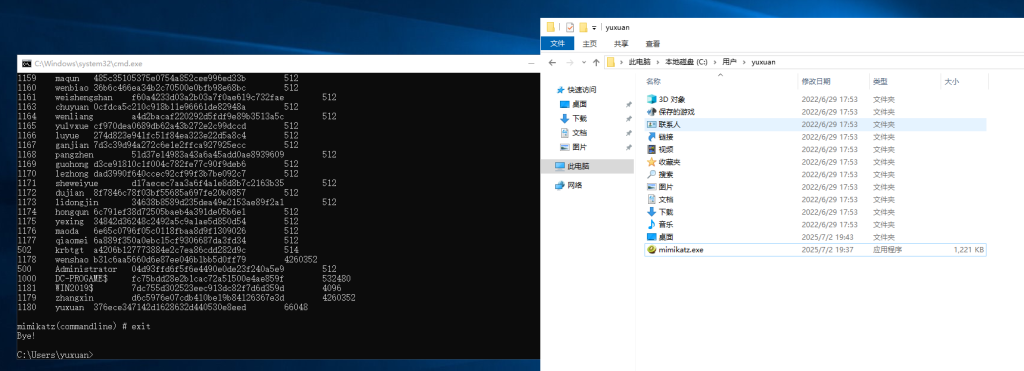Click the 2025/7/2 19:37 date of mimikatz.exe
Image resolution: width=1024 pixels, height=371 pixels.
[x=827, y=250]
